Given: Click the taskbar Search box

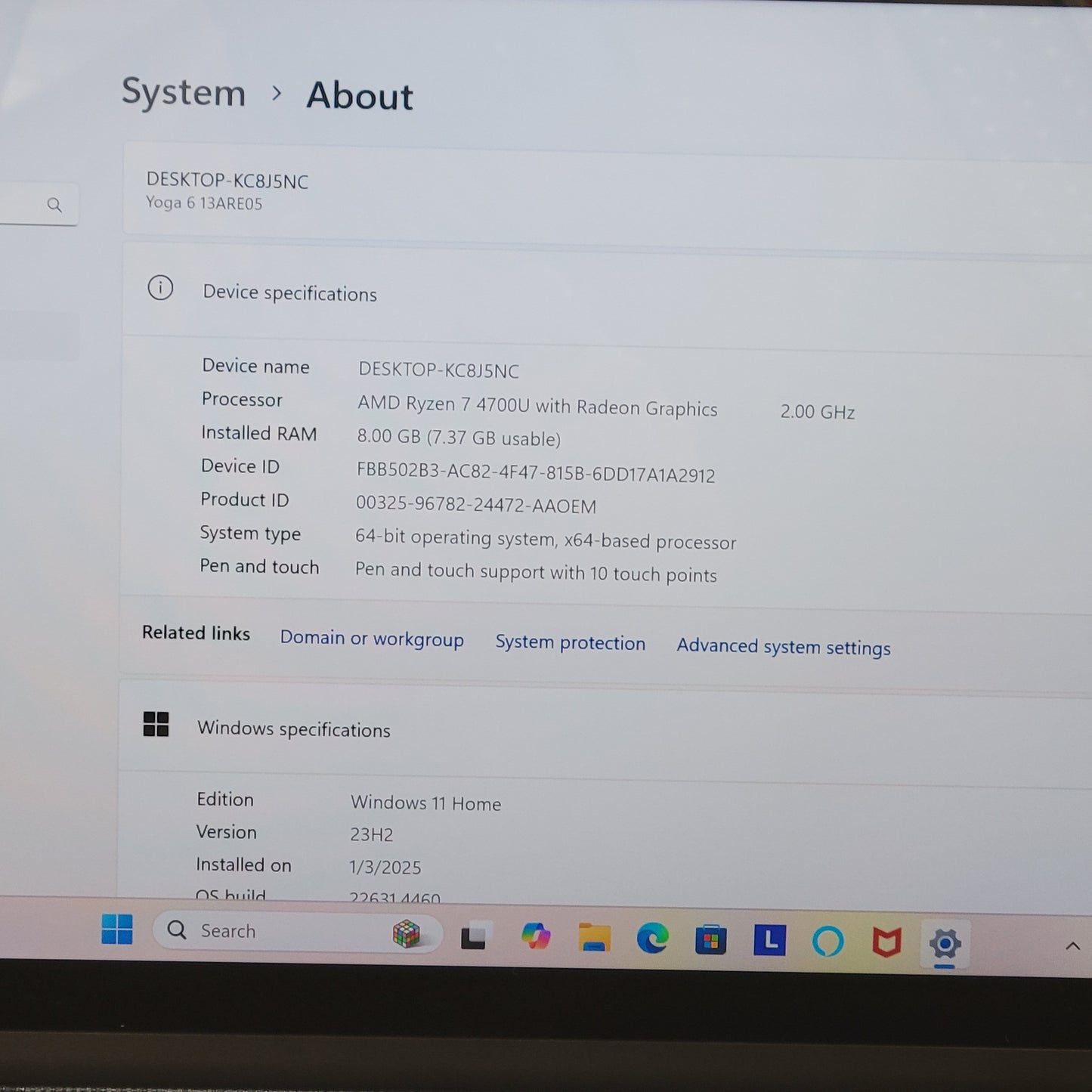Looking at the screenshot, I should (296, 932).
